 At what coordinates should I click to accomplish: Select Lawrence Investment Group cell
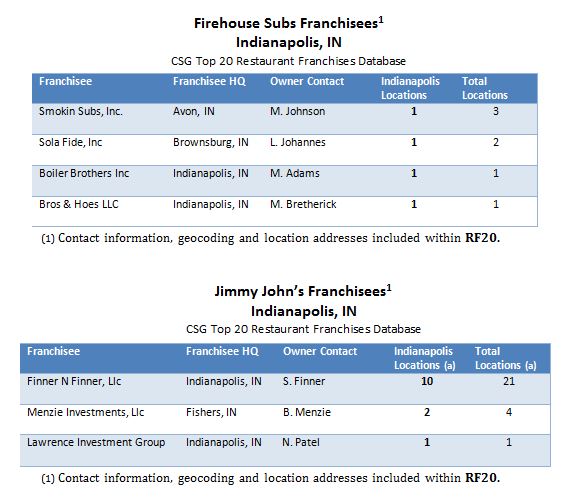tap(96, 442)
